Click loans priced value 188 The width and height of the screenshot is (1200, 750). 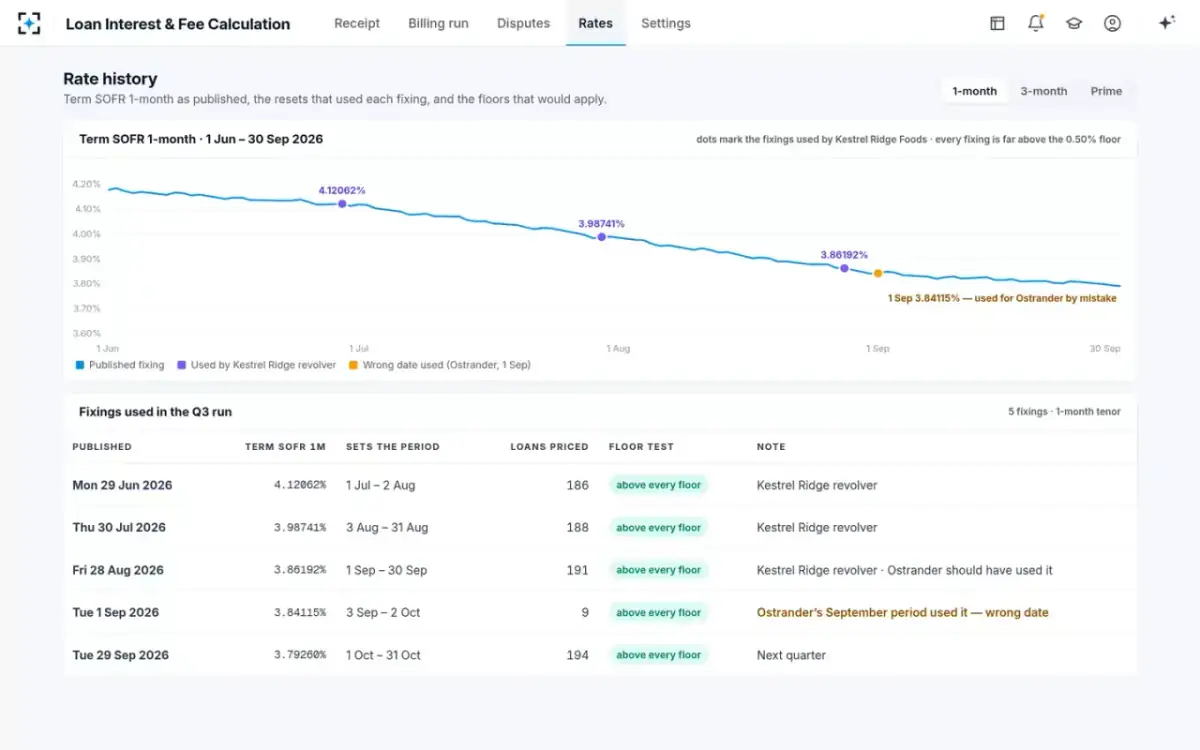(x=578, y=527)
